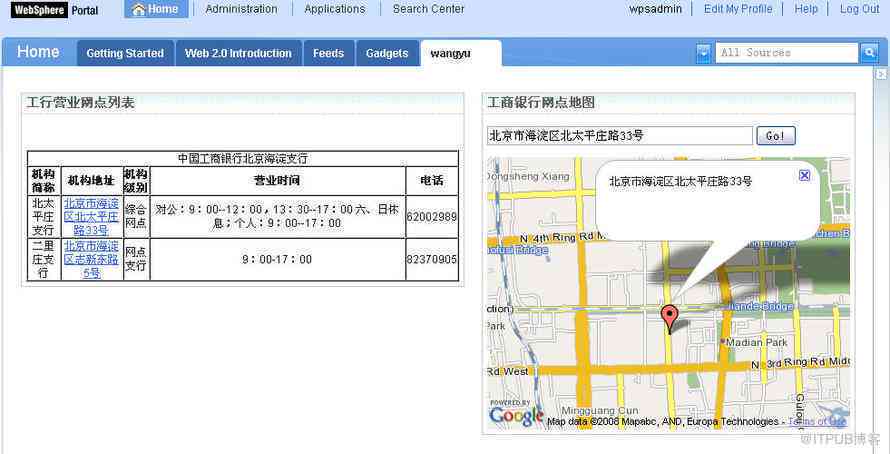Viewport: 890px width, 454px height.
Task: Click the All Sources search field
Action: 787,53
